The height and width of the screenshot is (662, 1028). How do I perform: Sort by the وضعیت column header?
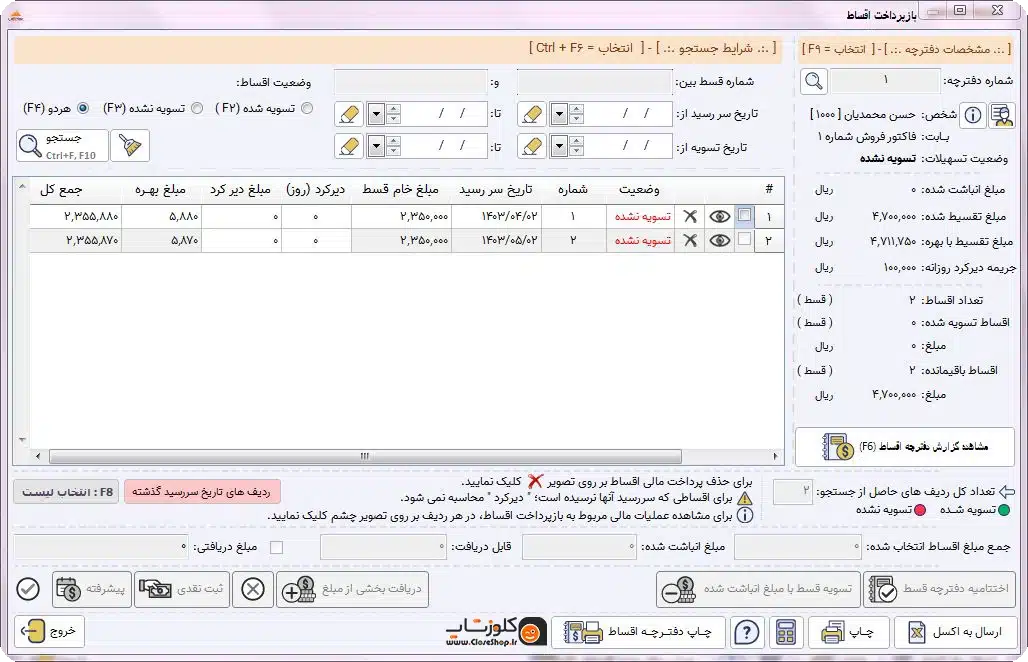coord(639,189)
